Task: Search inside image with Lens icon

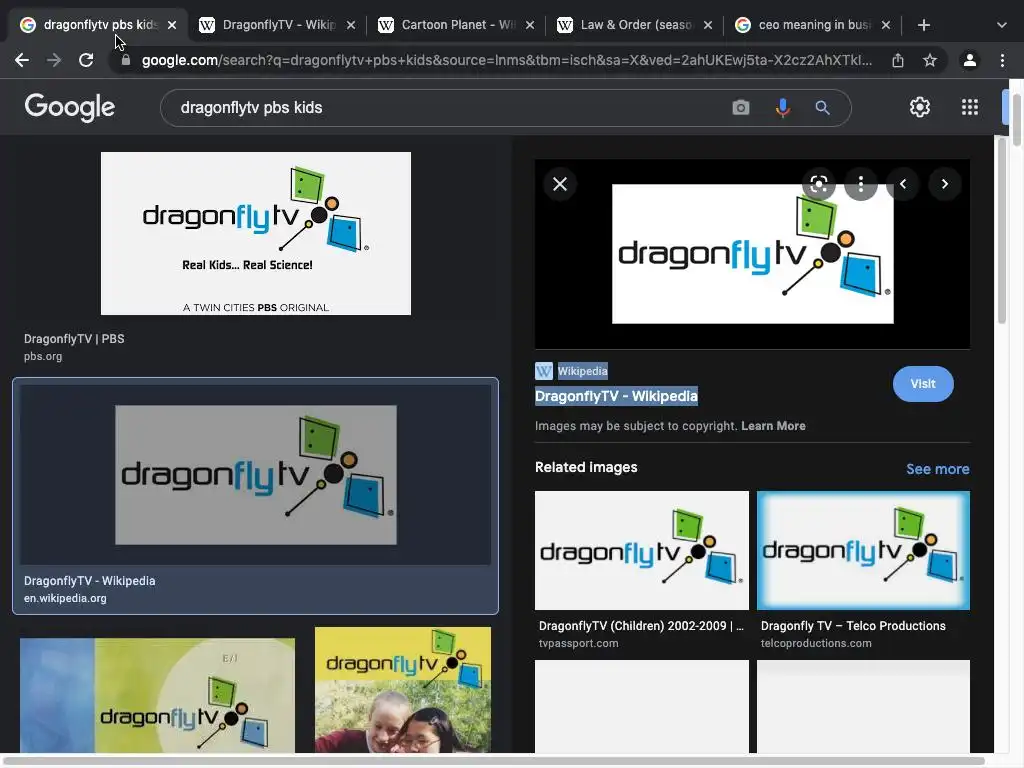Action: tap(819, 184)
